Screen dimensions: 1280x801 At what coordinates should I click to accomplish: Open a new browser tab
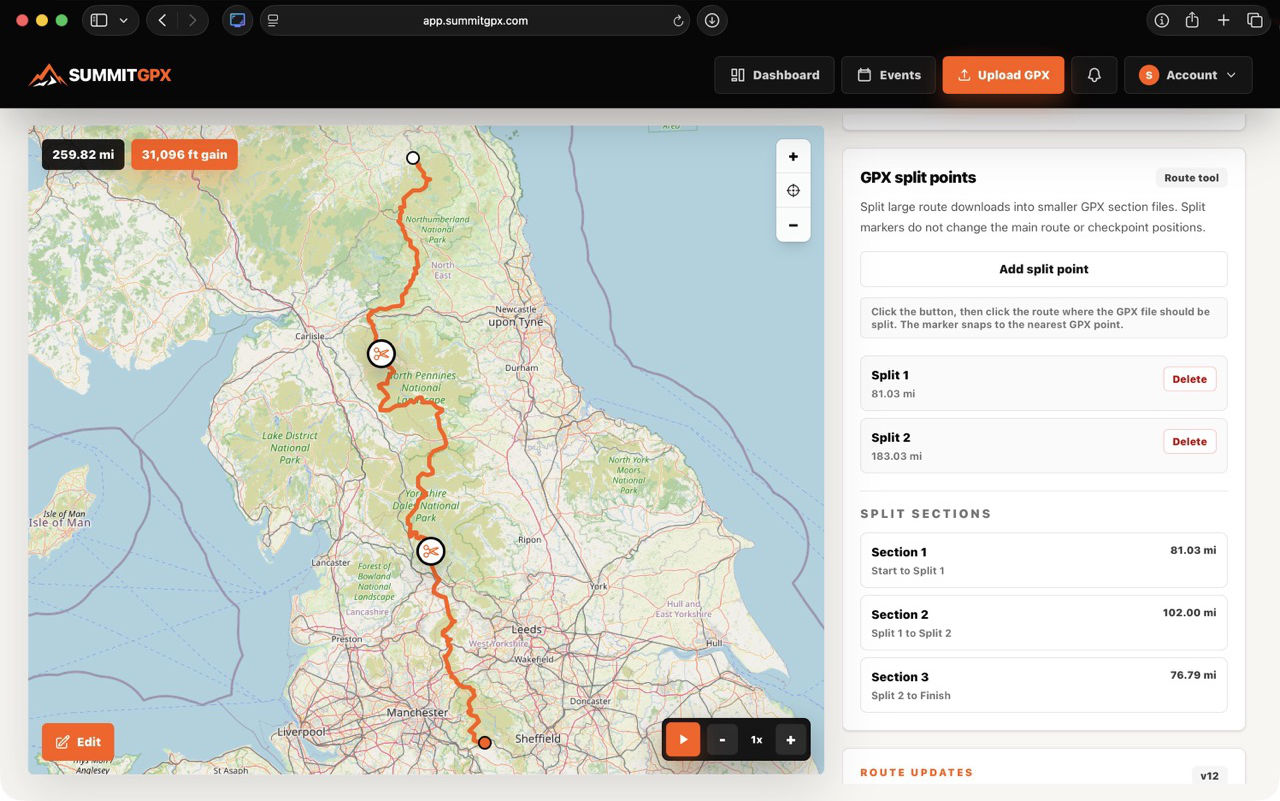coord(1223,20)
